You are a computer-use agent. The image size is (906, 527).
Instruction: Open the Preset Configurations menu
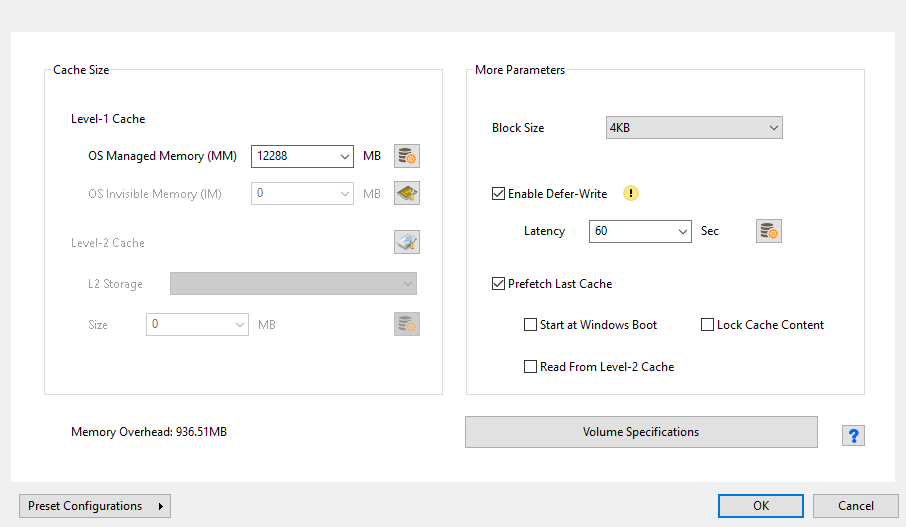pyautogui.click(x=95, y=506)
